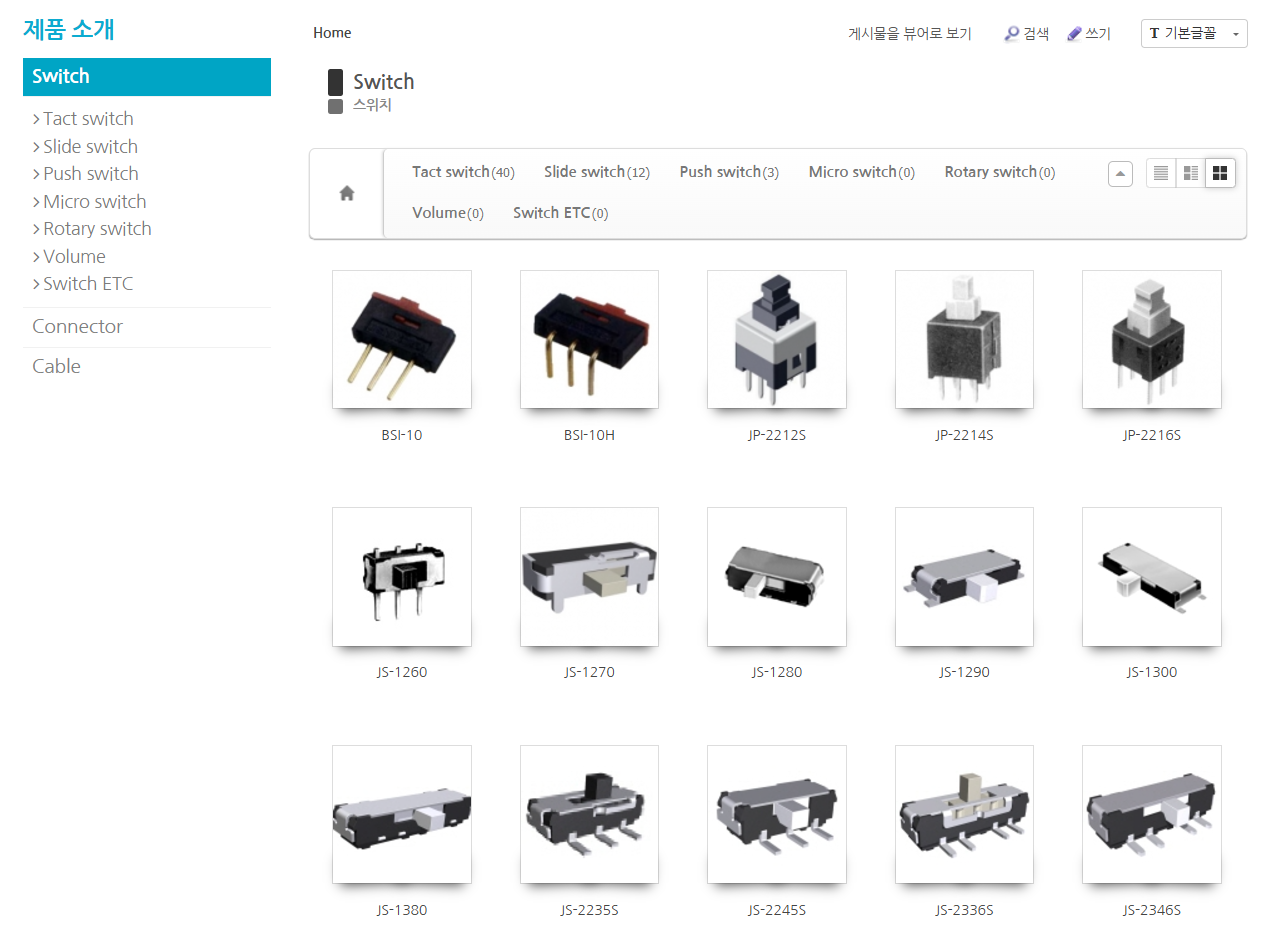The image size is (1273, 946).
Task: Open JP-2214S product thumbnail
Action: click(x=964, y=339)
